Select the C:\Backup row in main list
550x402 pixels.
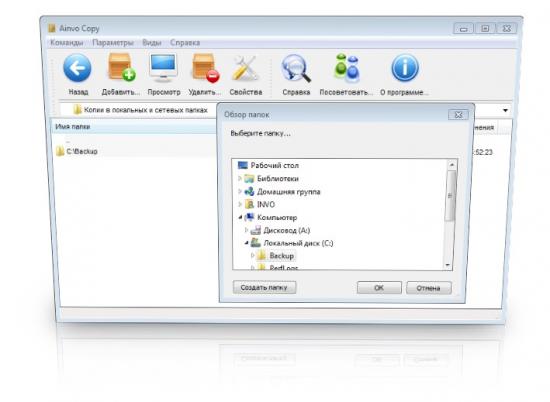pos(135,151)
